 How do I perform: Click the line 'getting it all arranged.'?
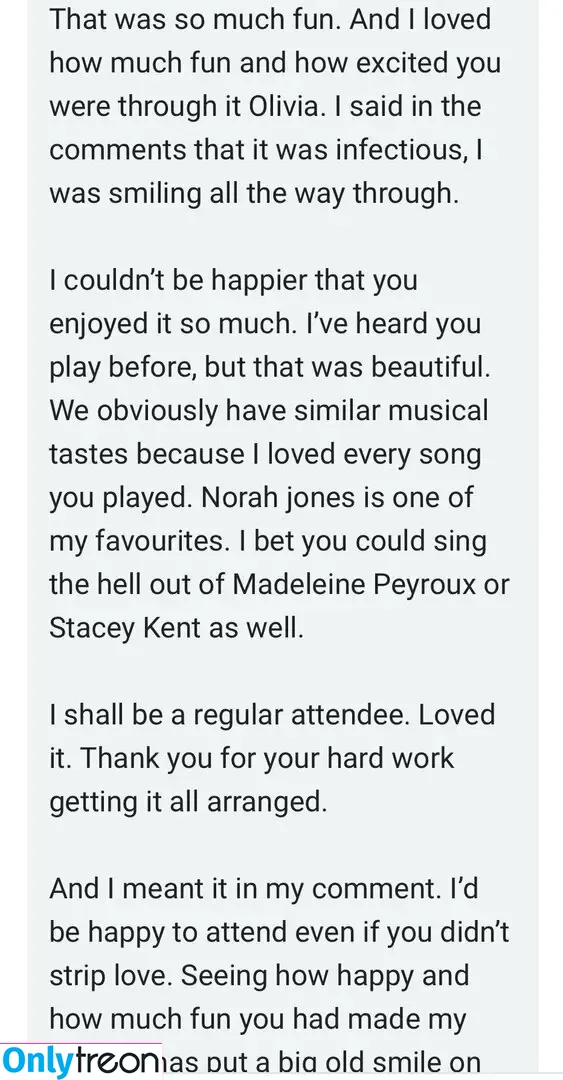(x=188, y=802)
